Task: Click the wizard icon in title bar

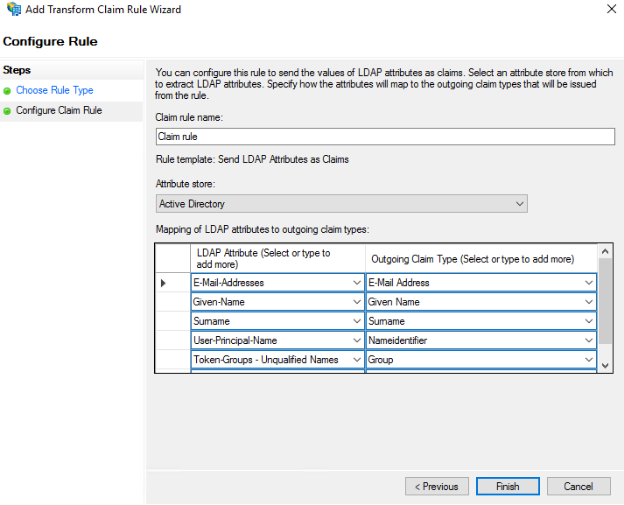Action: click(11, 9)
